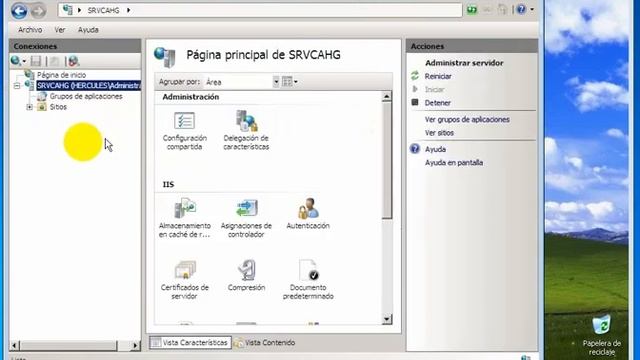Select Sitios tree item
Image resolution: width=640 pixels, height=360 pixels.
click(x=58, y=107)
